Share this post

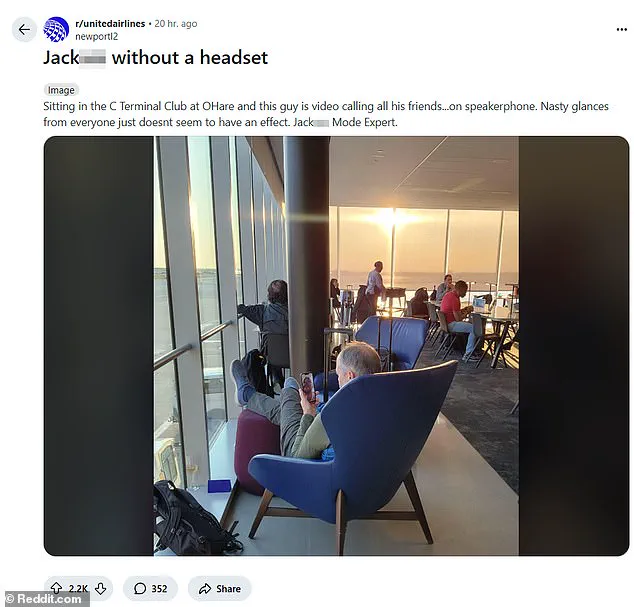click(220, 588)
